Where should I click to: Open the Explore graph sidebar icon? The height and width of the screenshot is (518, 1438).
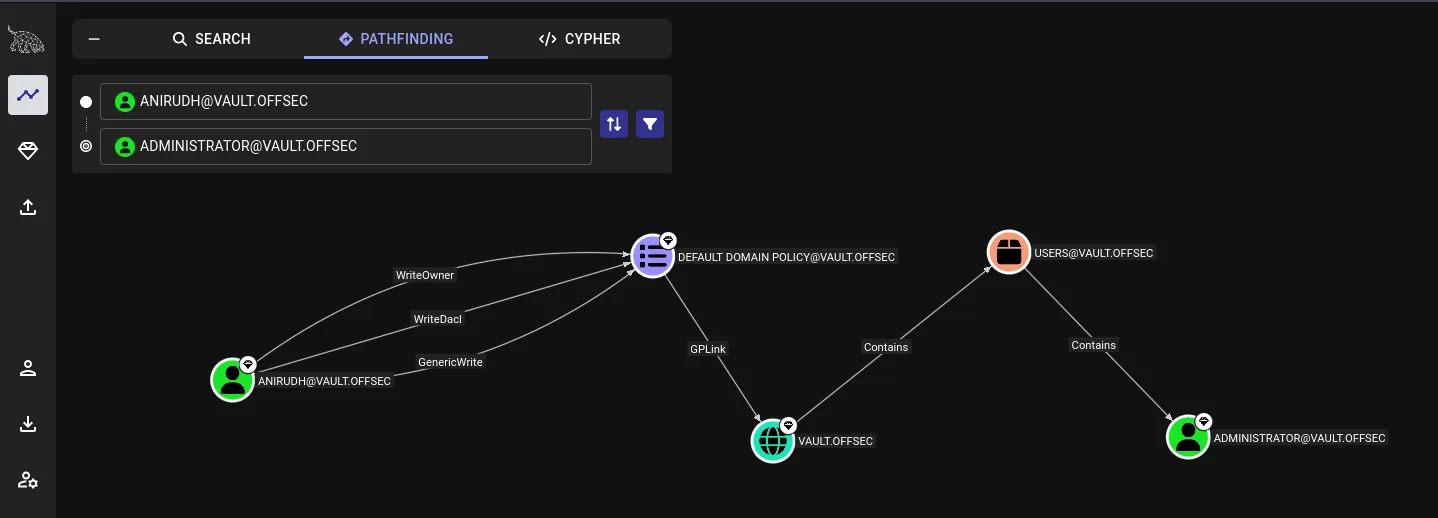click(x=28, y=95)
